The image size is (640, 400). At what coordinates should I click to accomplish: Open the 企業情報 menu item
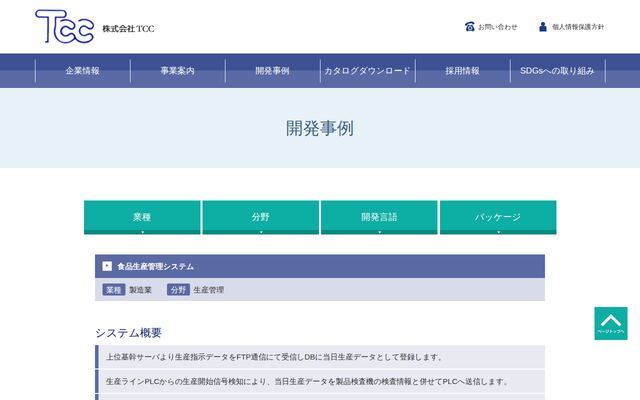[83, 71]
